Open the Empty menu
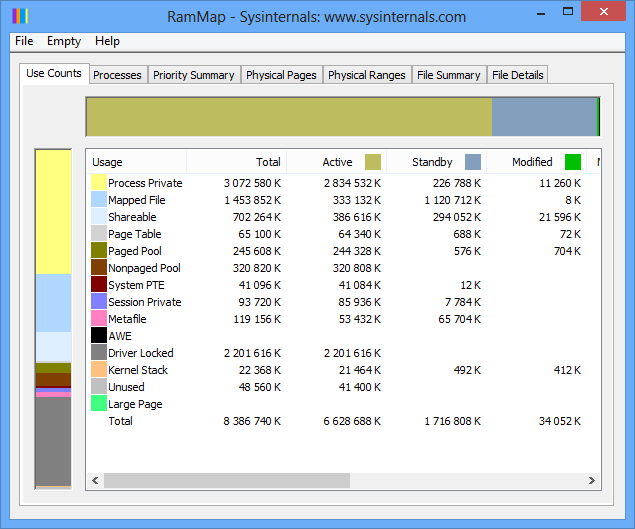635x529 pixels. click(x=64, y=41)
